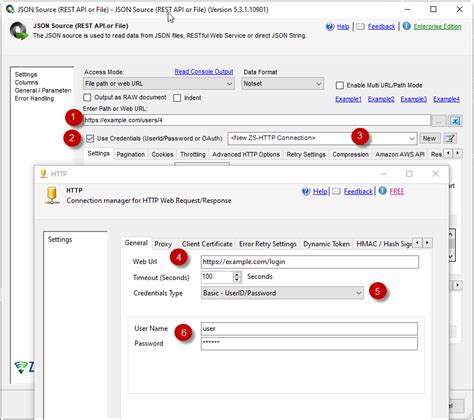The image size is (474, 420).
Task: Open the Data Format dropdown
Action: [282, 84]
